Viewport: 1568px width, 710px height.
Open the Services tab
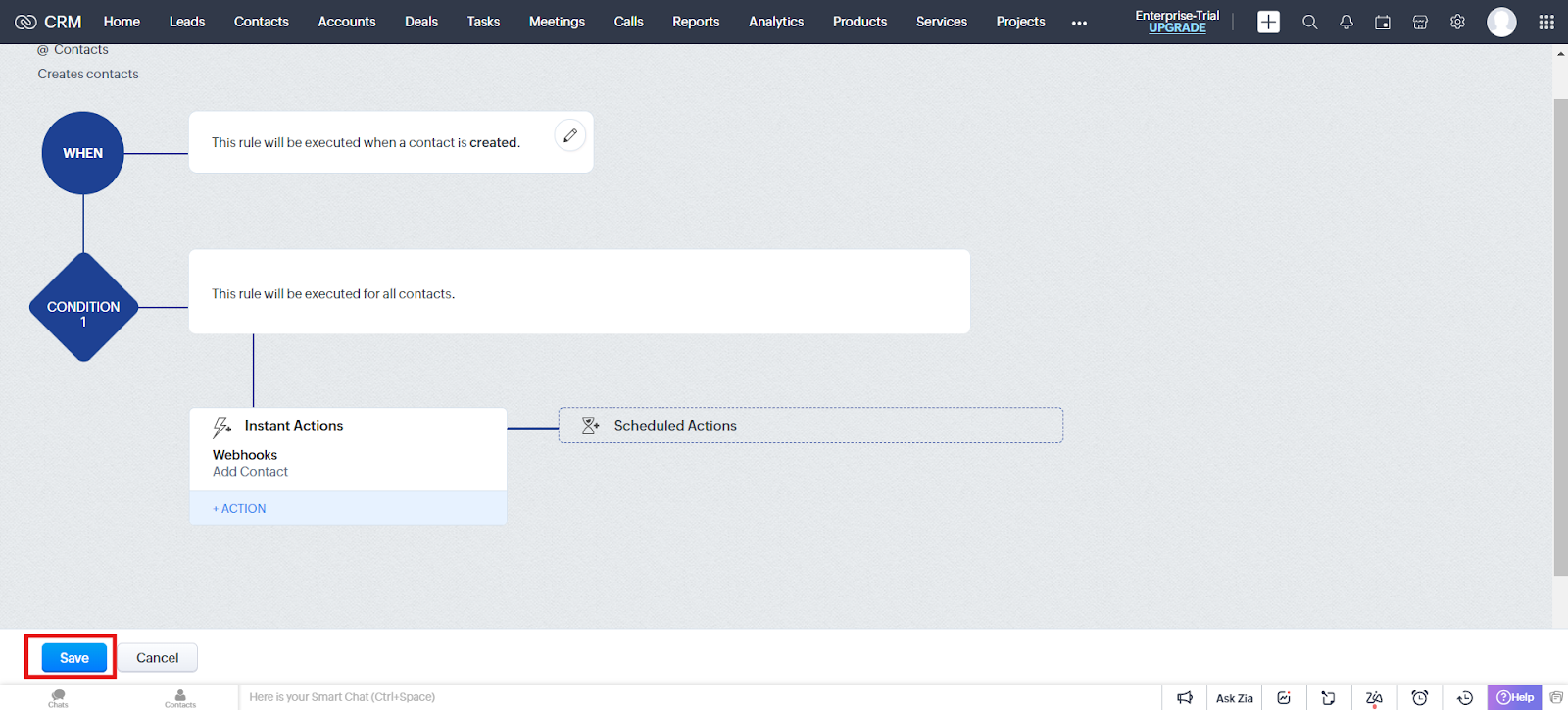point(942,22)
